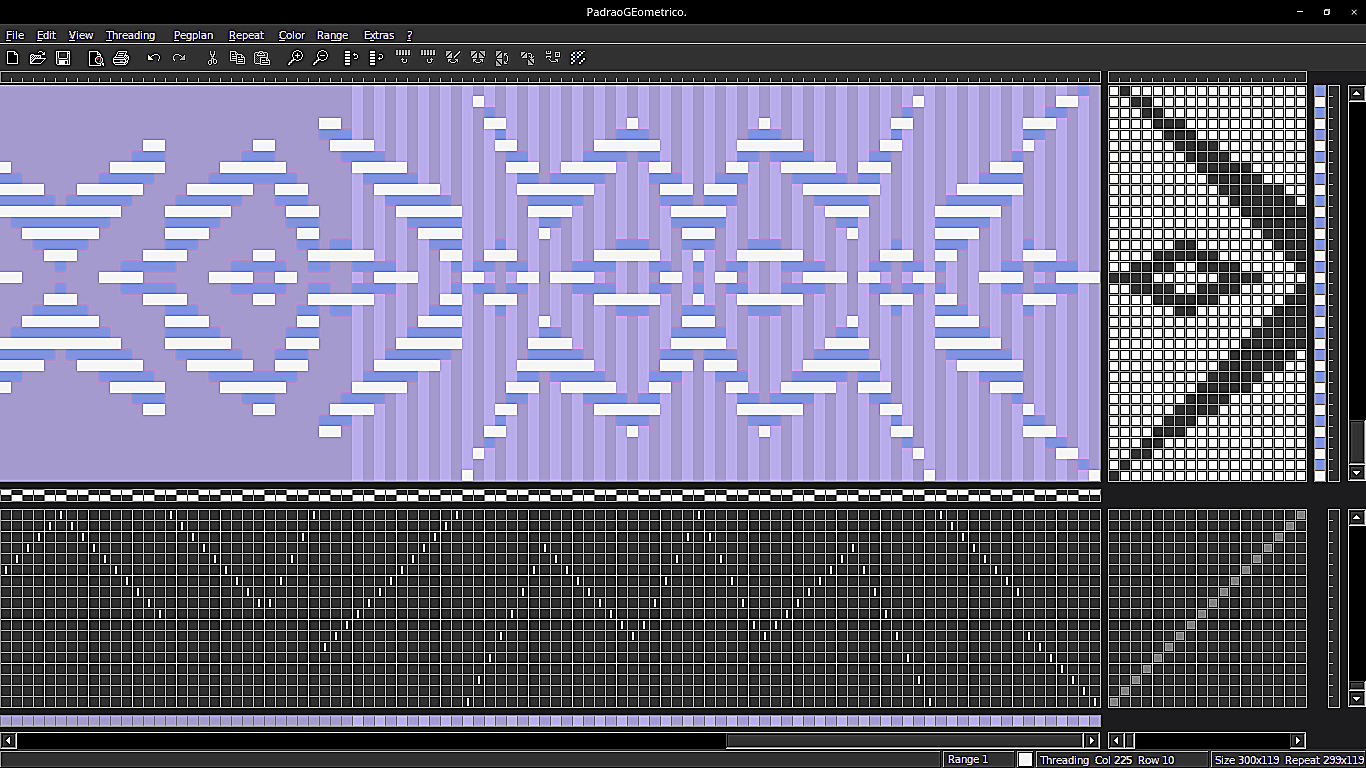This screenshot has height=768, width=1366.
Task: Click stacked-rows icon with arrowhead at bottom
Action: click(x=378, y=58)
